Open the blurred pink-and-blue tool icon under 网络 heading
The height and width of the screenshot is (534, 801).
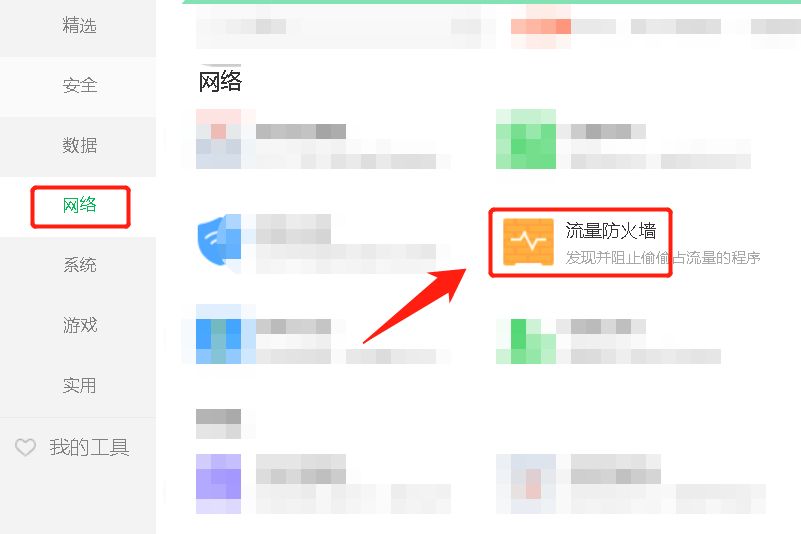tap(219, 139)
